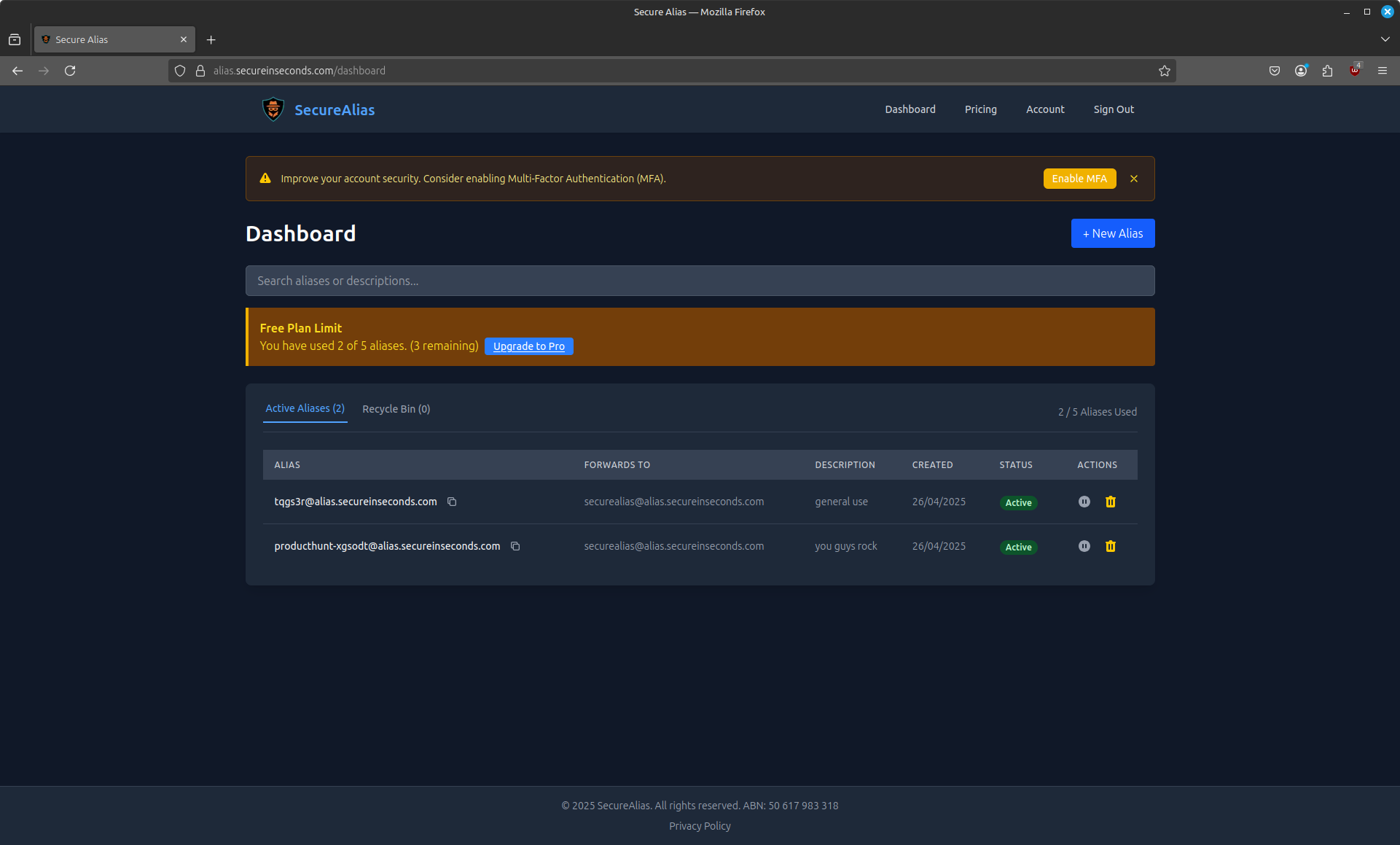Image resolution: width=1400 pixels, height=845 pixels.
Task: Show tracking protection shield info
Action: [180, 71]
